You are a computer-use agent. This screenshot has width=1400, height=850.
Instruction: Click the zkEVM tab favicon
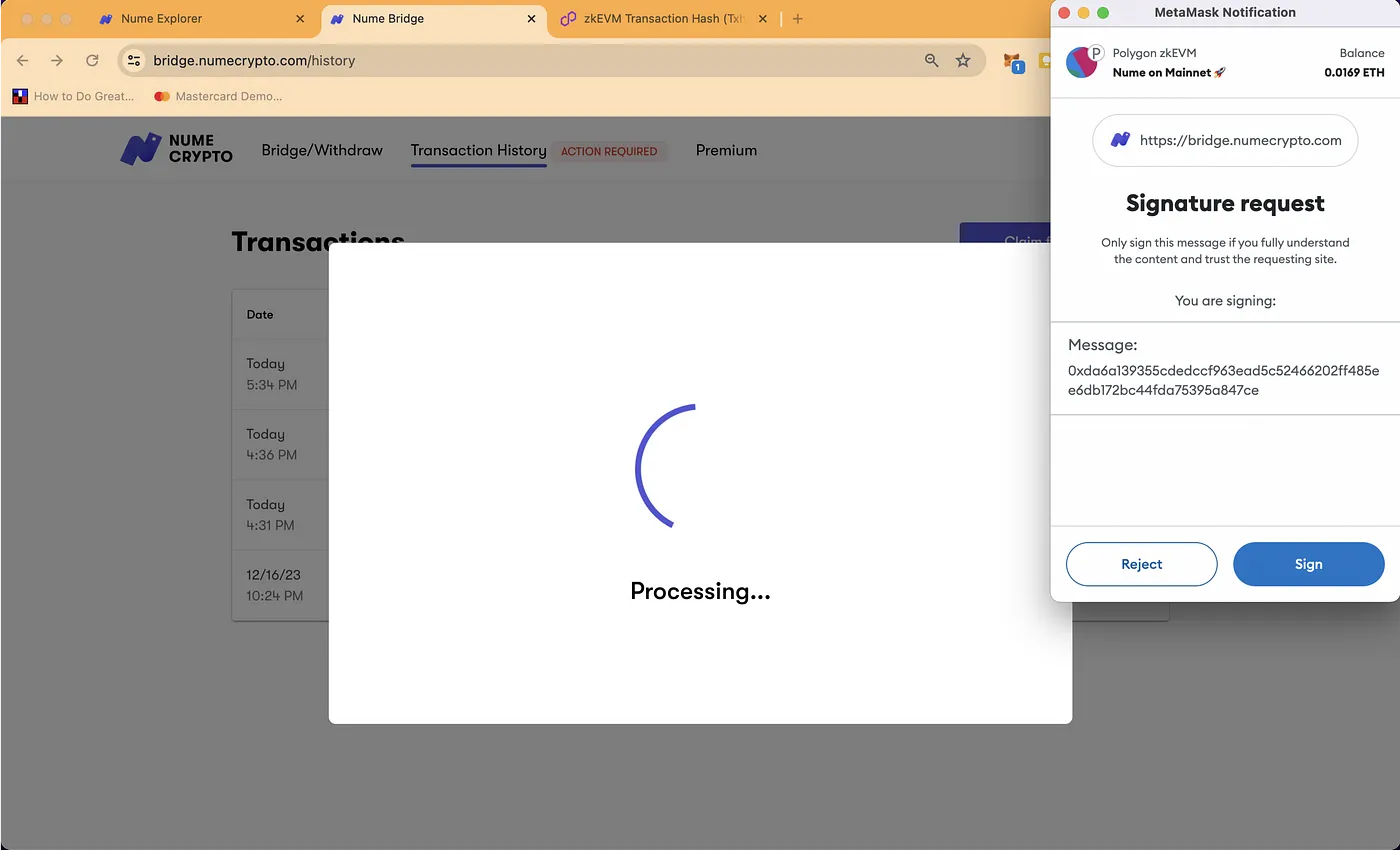568,19
